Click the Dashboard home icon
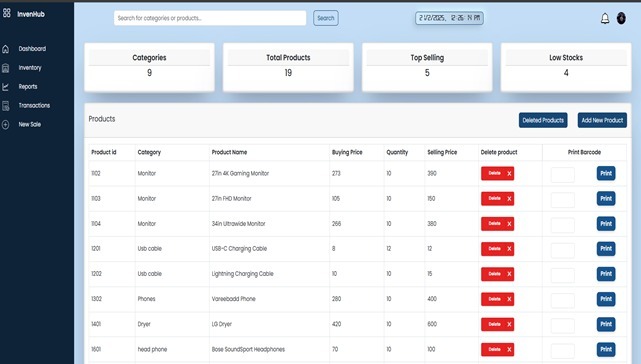641x364 pixels. pos(6,49)
